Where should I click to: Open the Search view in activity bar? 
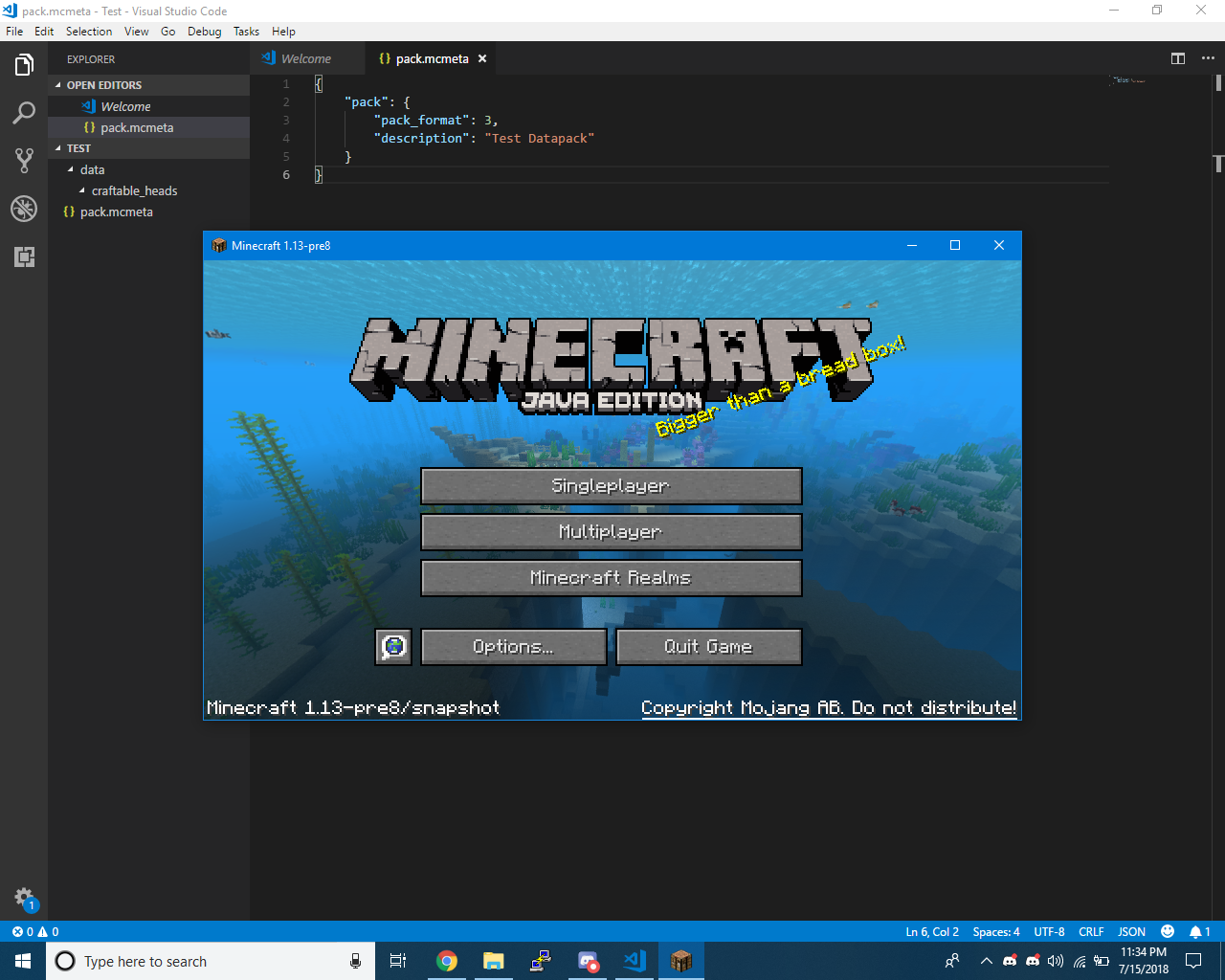pos(24,113)
